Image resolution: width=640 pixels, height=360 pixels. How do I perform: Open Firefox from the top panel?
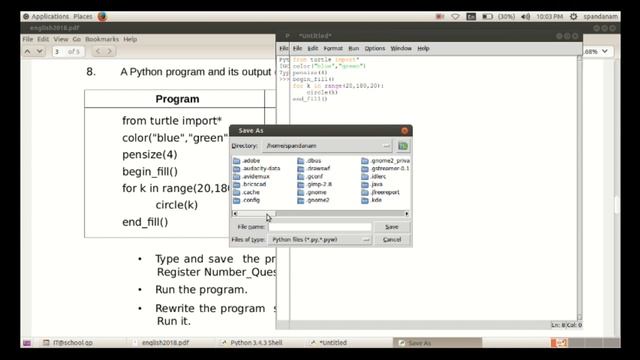pos(102,16)
